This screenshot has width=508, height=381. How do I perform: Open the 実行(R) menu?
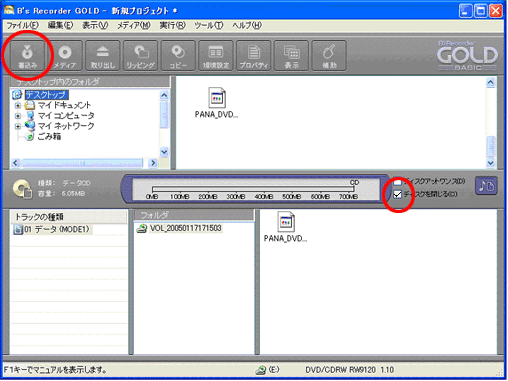(x=172, y=25)
